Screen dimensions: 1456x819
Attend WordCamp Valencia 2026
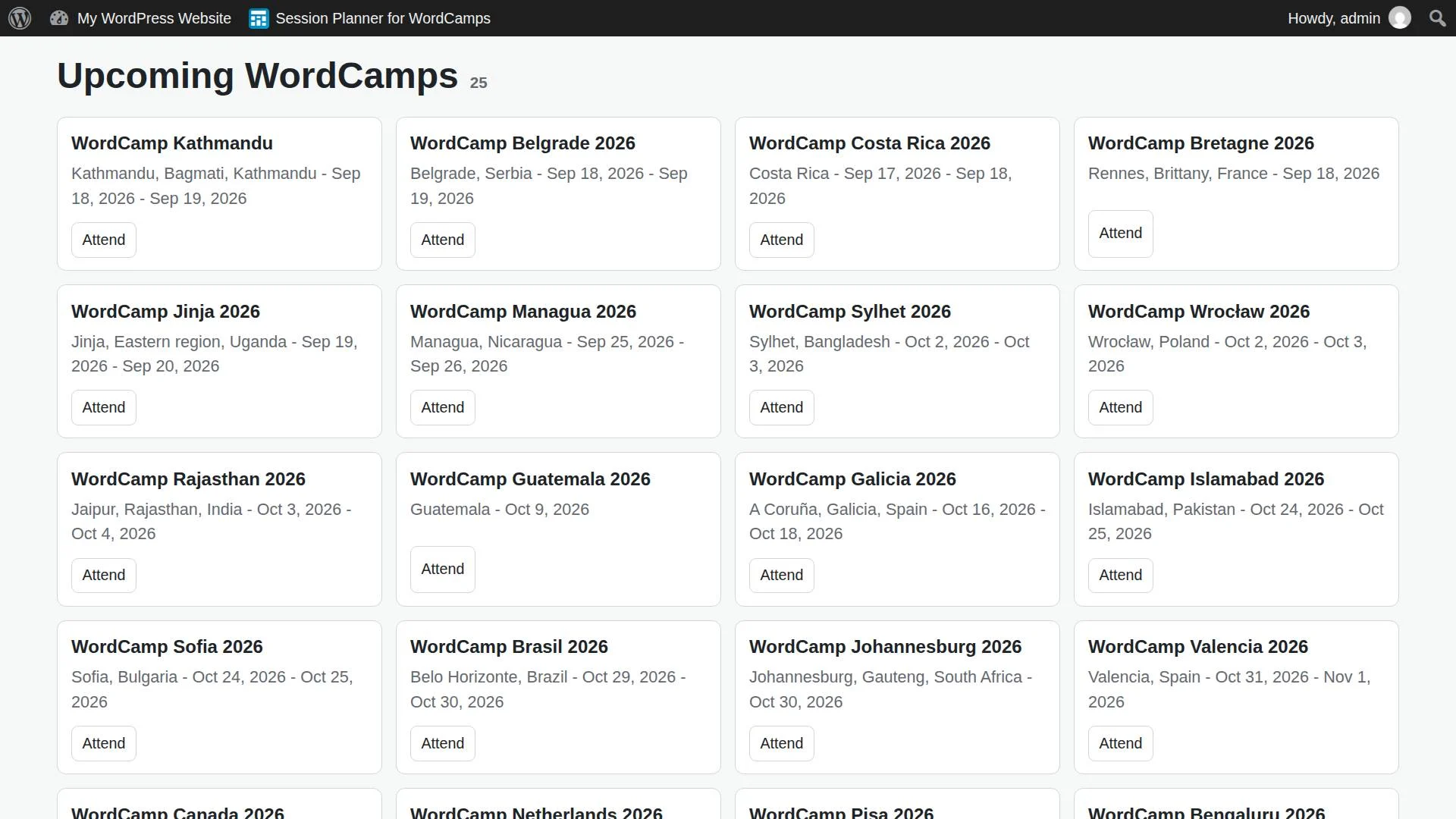click(x=1121, y=743)
